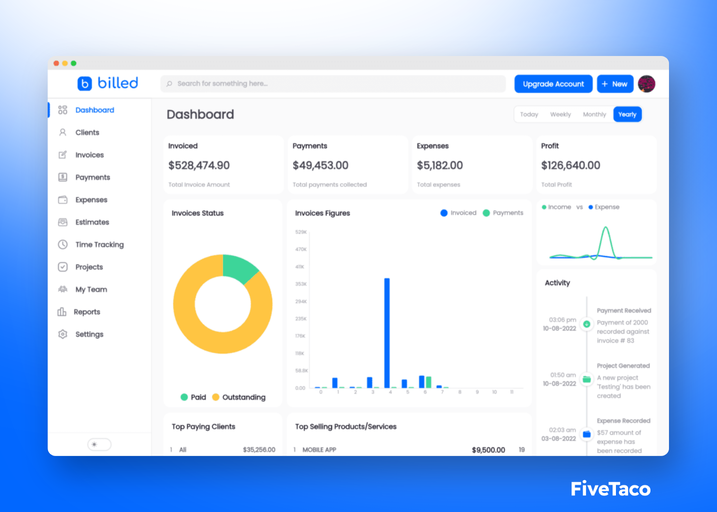Open Clients in the sidebar menu
Screen dimensions: 717x512
tap(87, 132)
